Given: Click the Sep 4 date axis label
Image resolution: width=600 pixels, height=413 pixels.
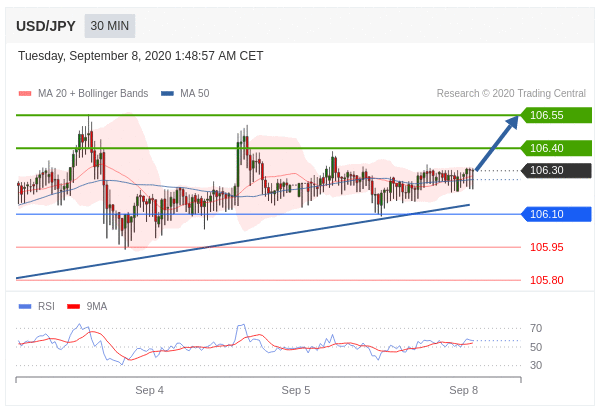Looking at the screenshot, I should click(x=150, y=390).
